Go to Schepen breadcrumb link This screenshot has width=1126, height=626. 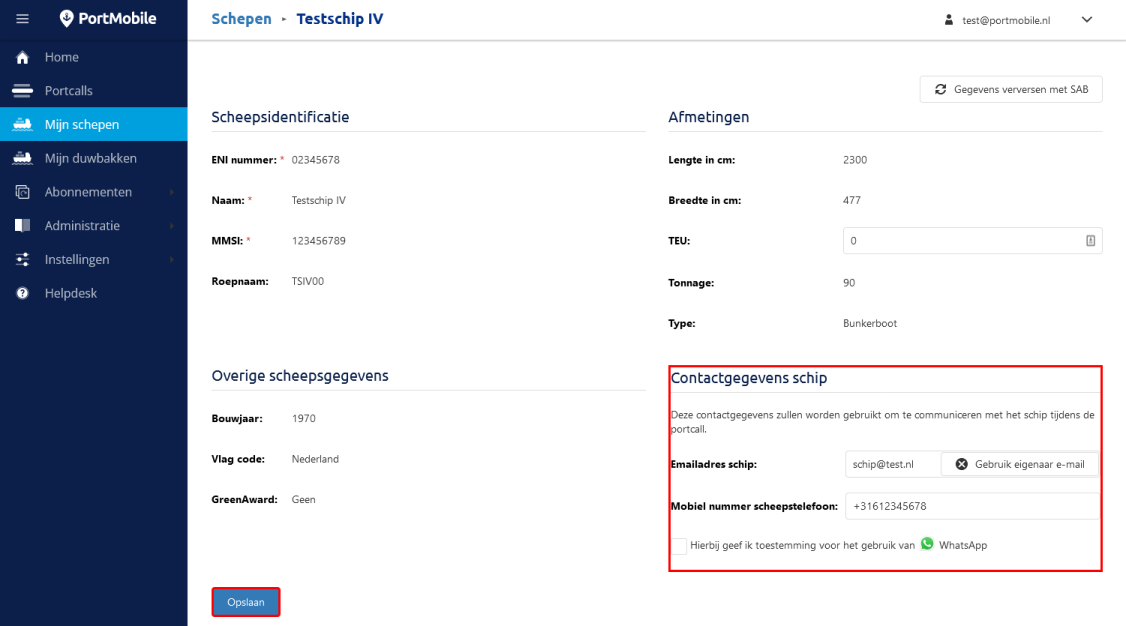pos(241,19)
